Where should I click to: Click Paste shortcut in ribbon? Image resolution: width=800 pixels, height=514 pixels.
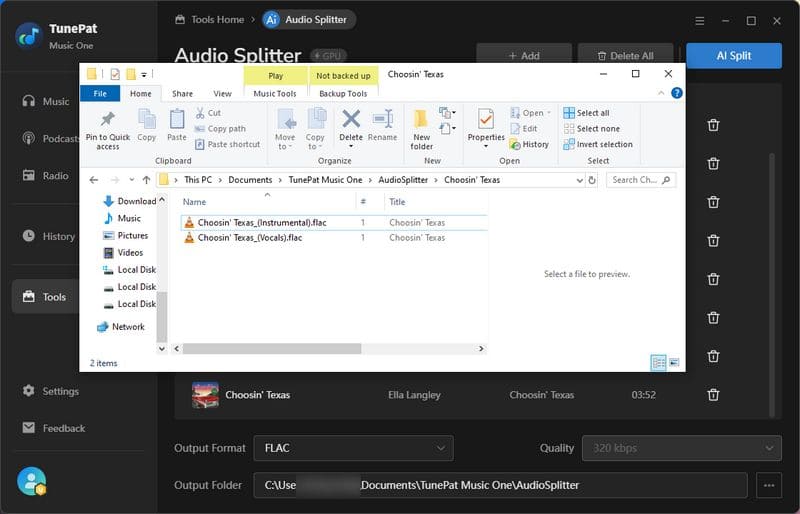click(x=228, y=144)
